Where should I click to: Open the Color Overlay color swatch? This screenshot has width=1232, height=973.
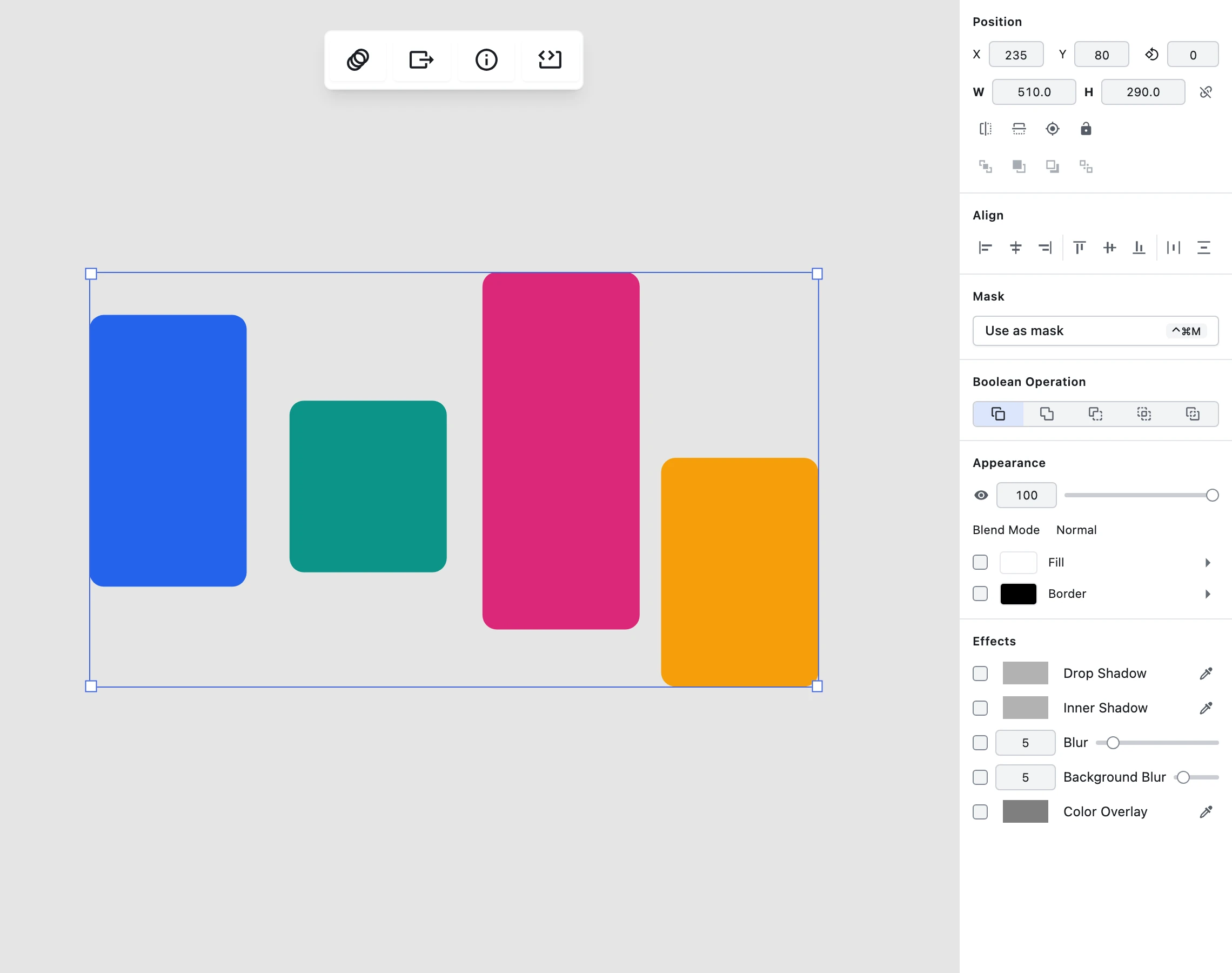tap(1026, 812)
